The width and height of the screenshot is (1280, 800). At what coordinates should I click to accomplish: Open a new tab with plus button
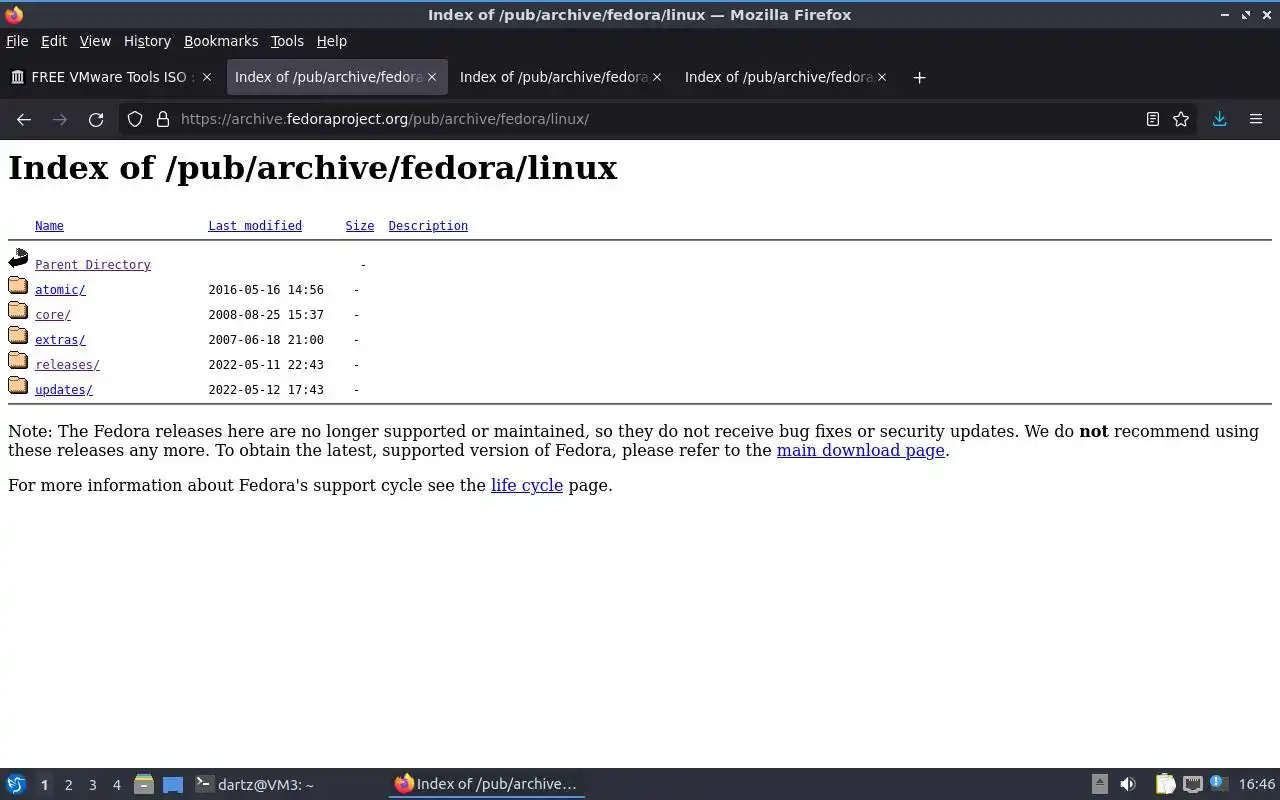point(919,77)
